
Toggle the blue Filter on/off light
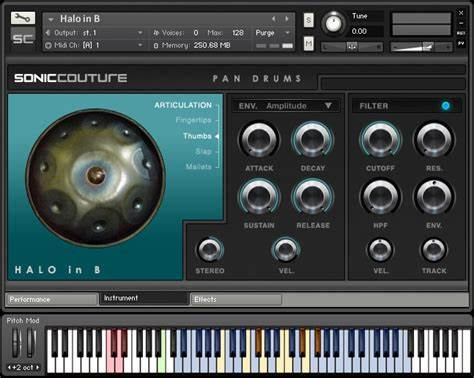point(445,106)
